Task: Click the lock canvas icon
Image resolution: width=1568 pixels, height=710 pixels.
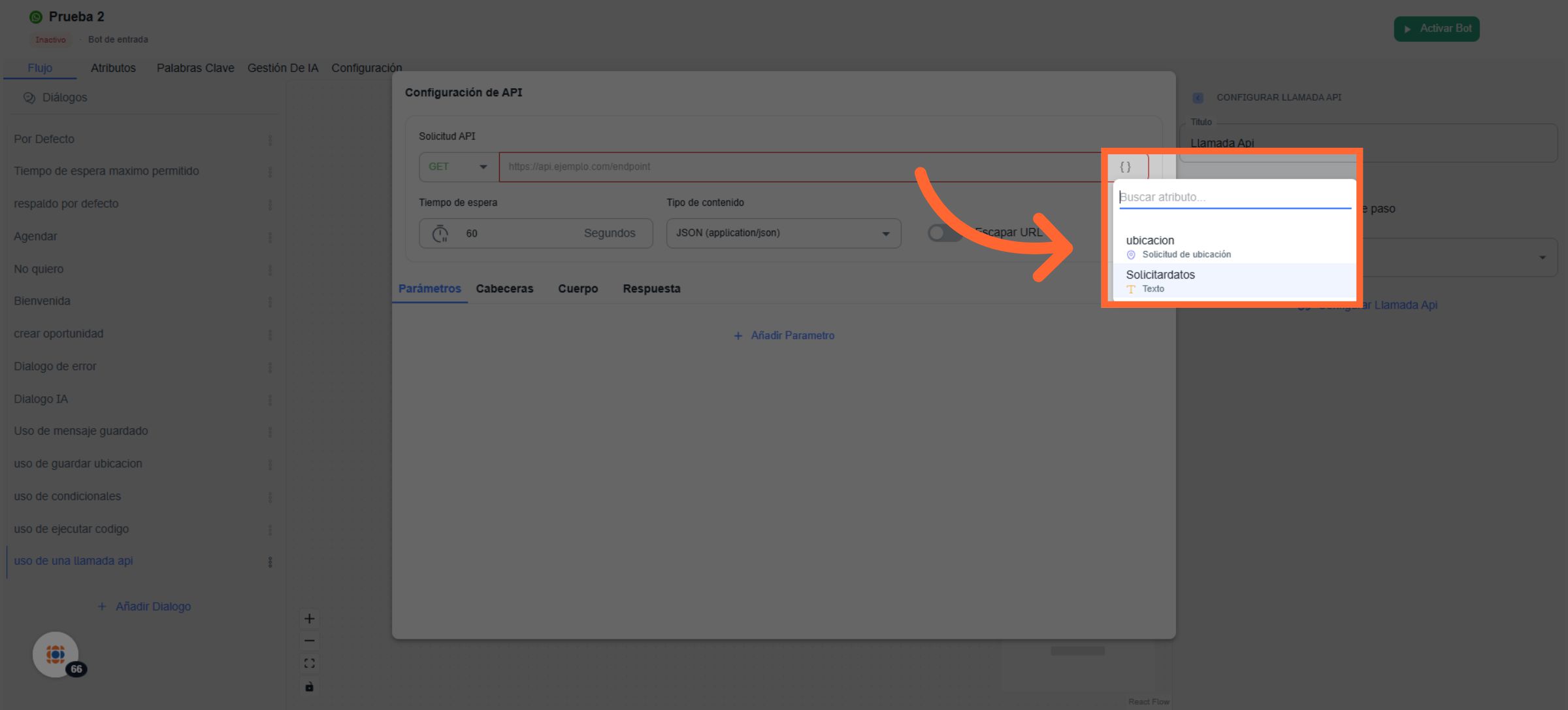Action: pos(309,686)
